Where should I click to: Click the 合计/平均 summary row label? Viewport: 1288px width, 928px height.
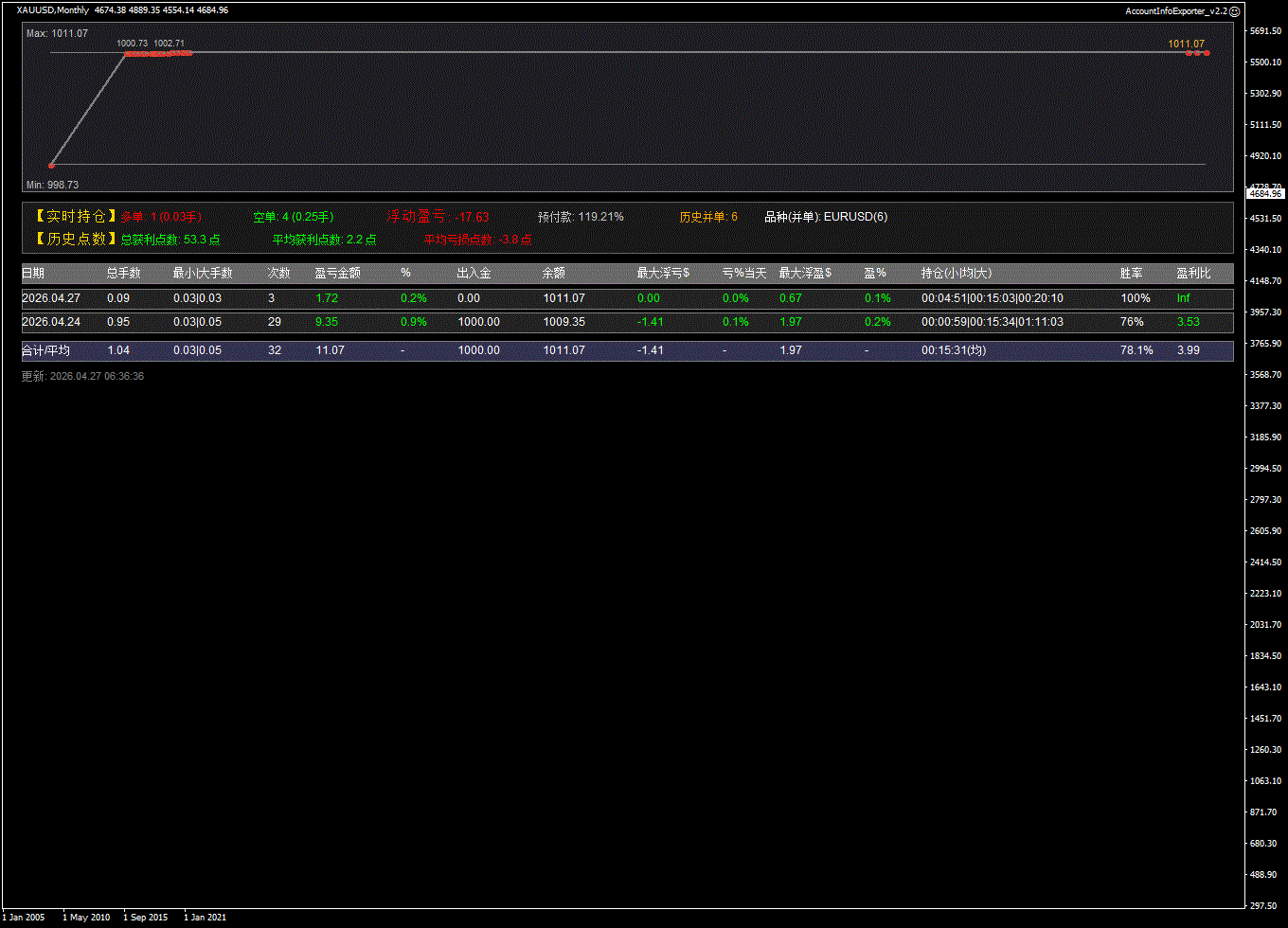coord(45,351)
